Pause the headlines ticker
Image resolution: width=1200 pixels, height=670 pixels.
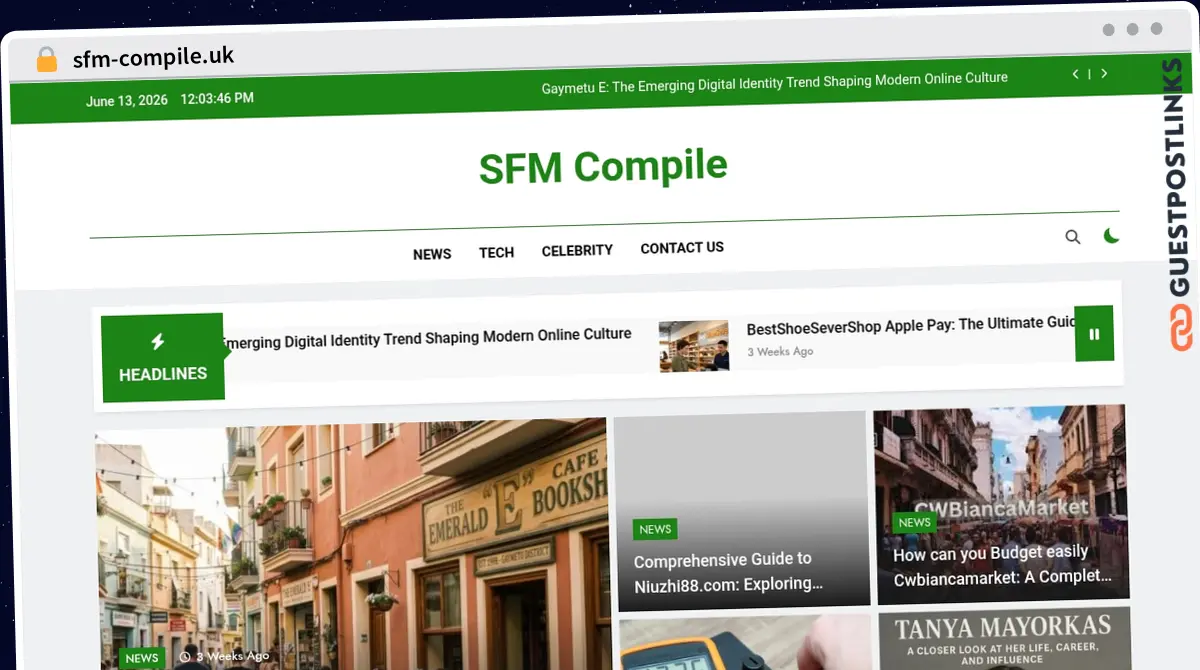(x=1094, y=334)
